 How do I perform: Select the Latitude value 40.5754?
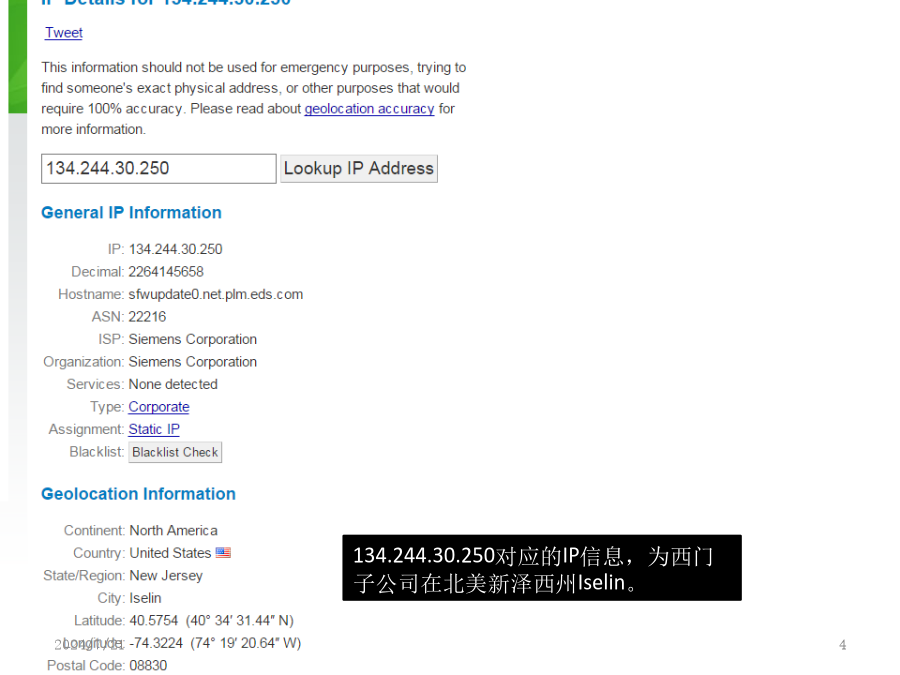click(154, 620)
